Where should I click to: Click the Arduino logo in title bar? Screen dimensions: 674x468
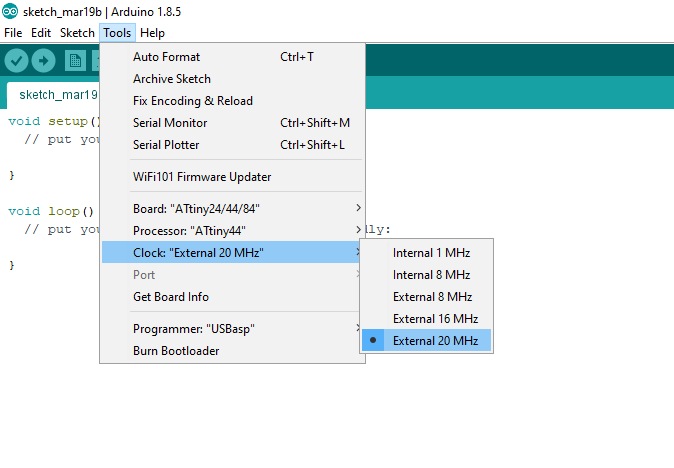tap(9, 10)
